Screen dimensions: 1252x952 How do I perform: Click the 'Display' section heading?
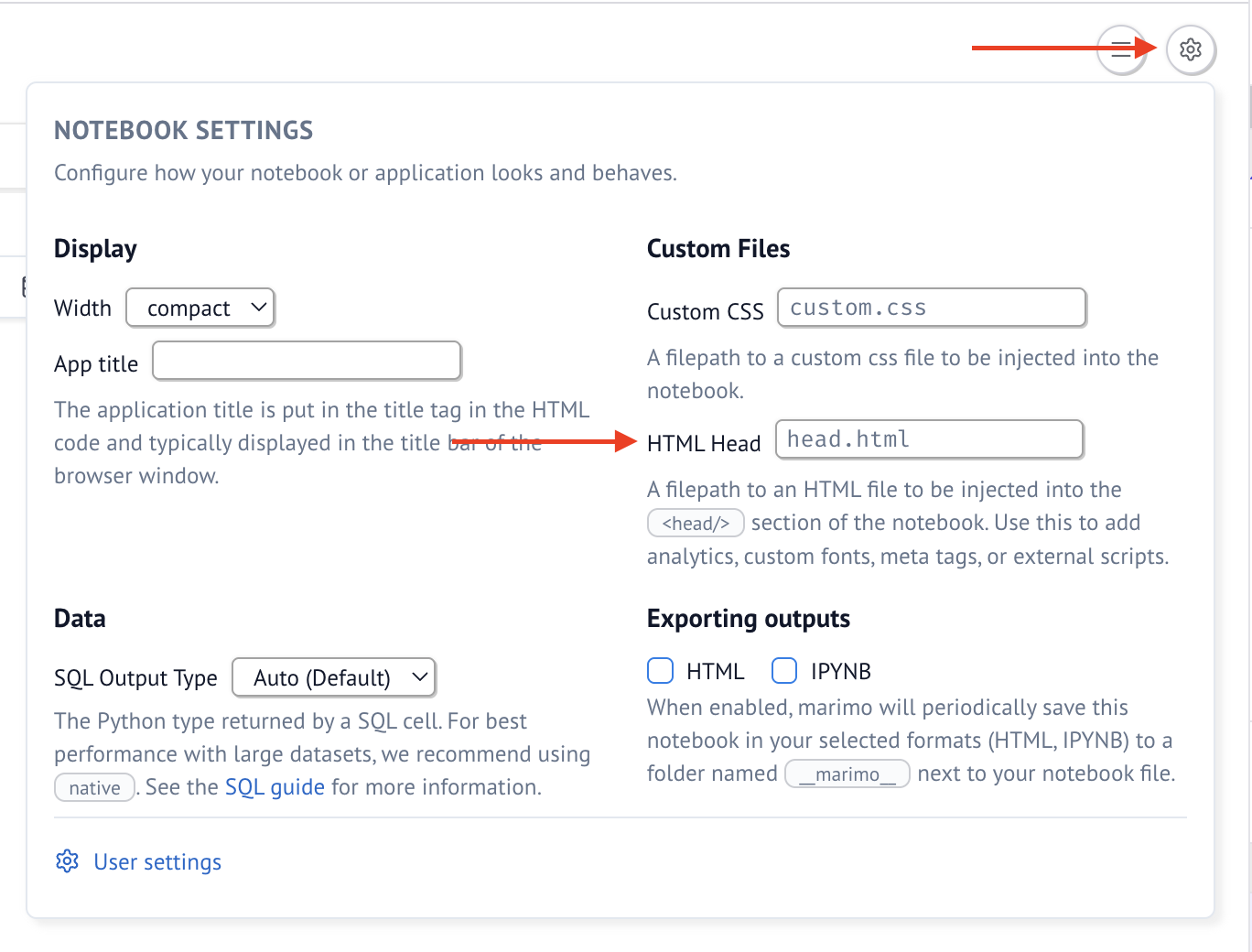96,249
